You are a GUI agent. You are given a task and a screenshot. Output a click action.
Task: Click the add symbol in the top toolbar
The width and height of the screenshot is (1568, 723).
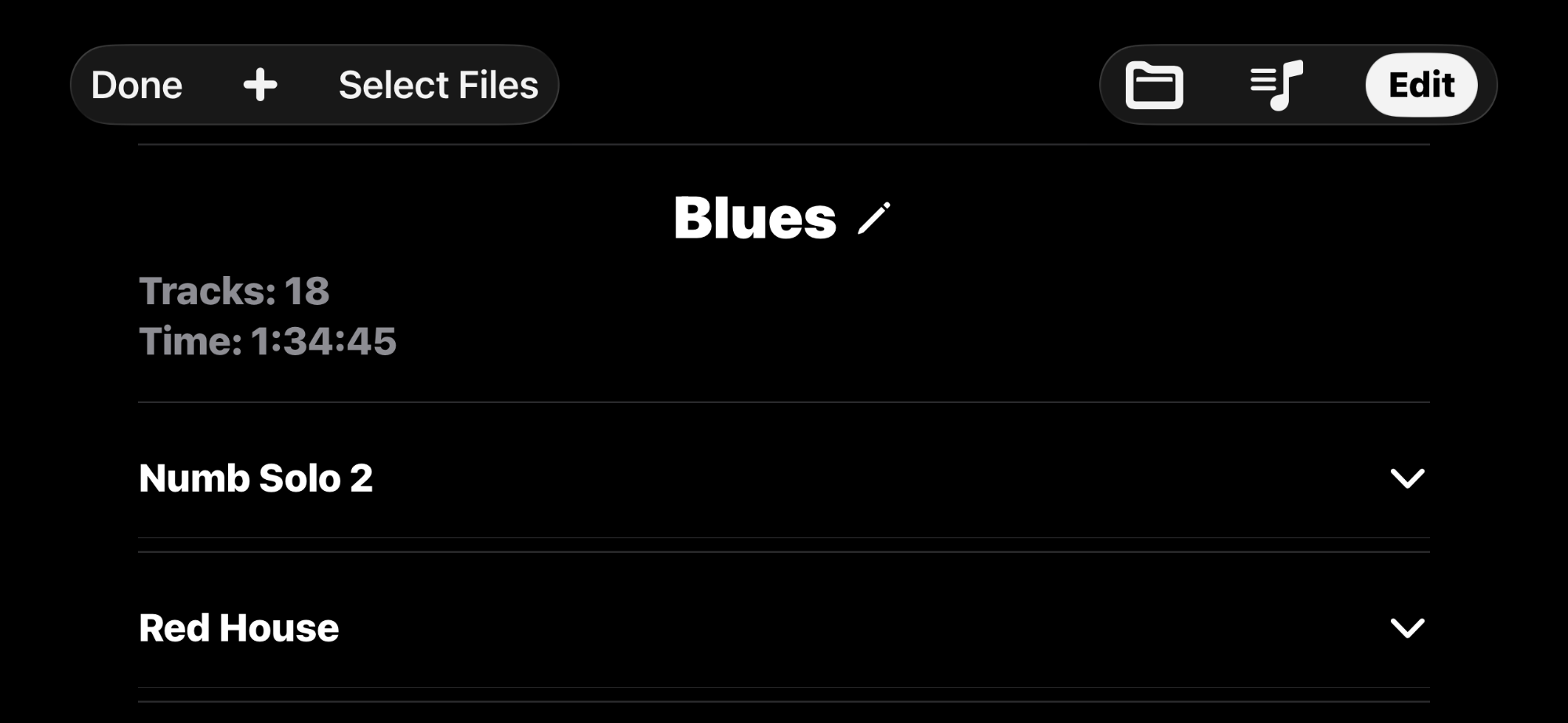tap(260, 85)
